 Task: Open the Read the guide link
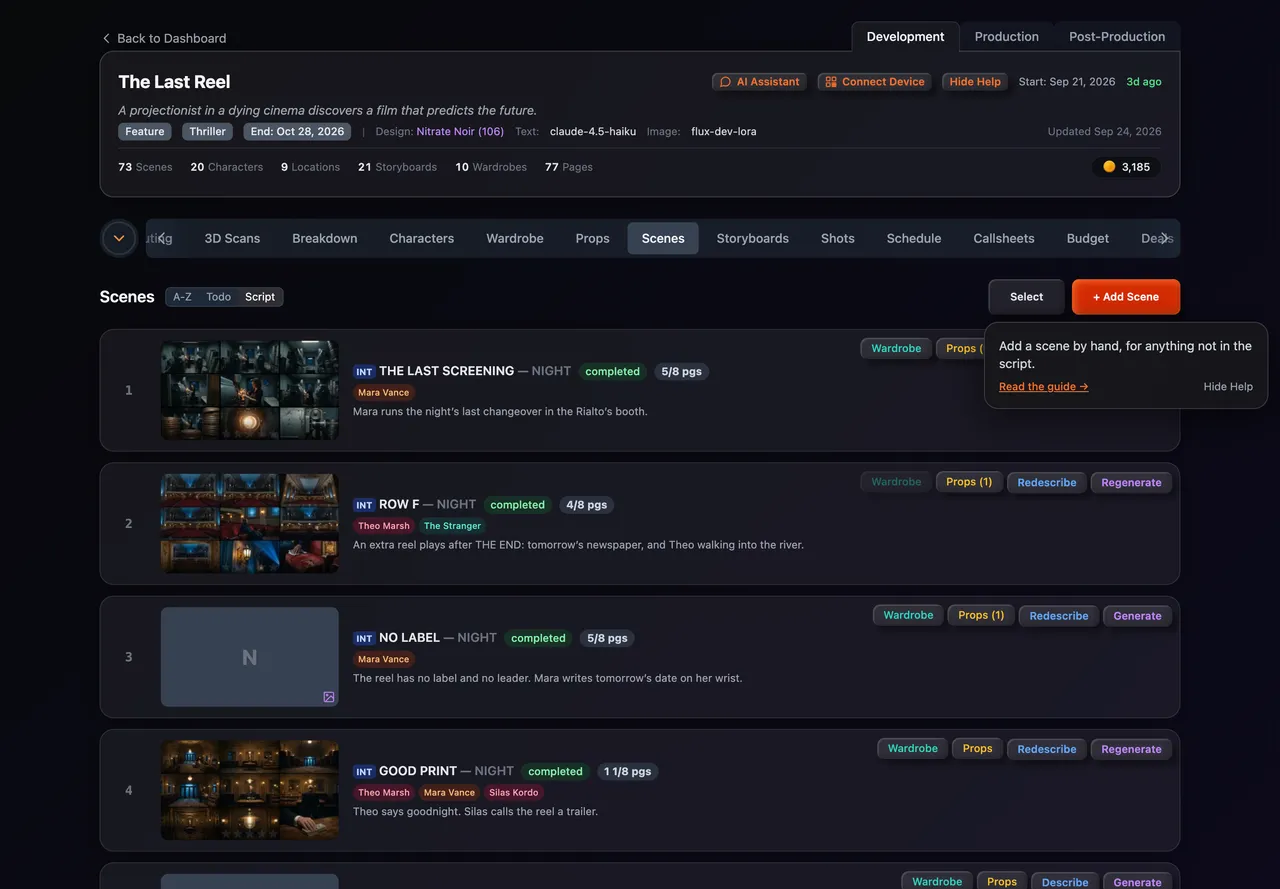click(x=1043, y=387)
